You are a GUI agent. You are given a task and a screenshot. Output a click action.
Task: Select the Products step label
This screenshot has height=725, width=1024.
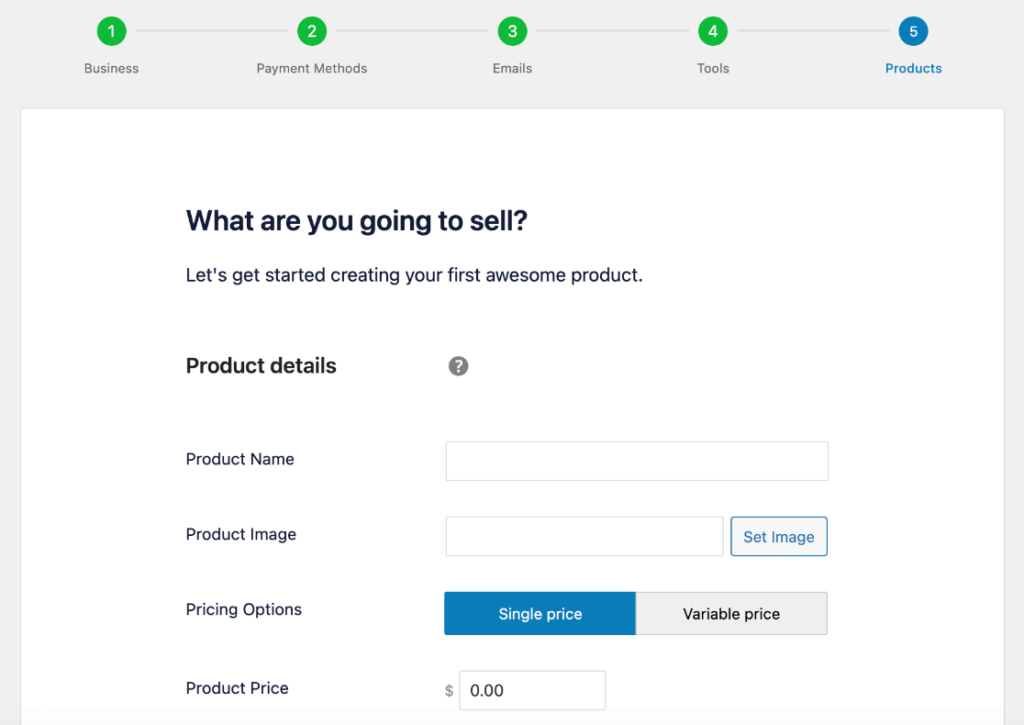[913, 68]
